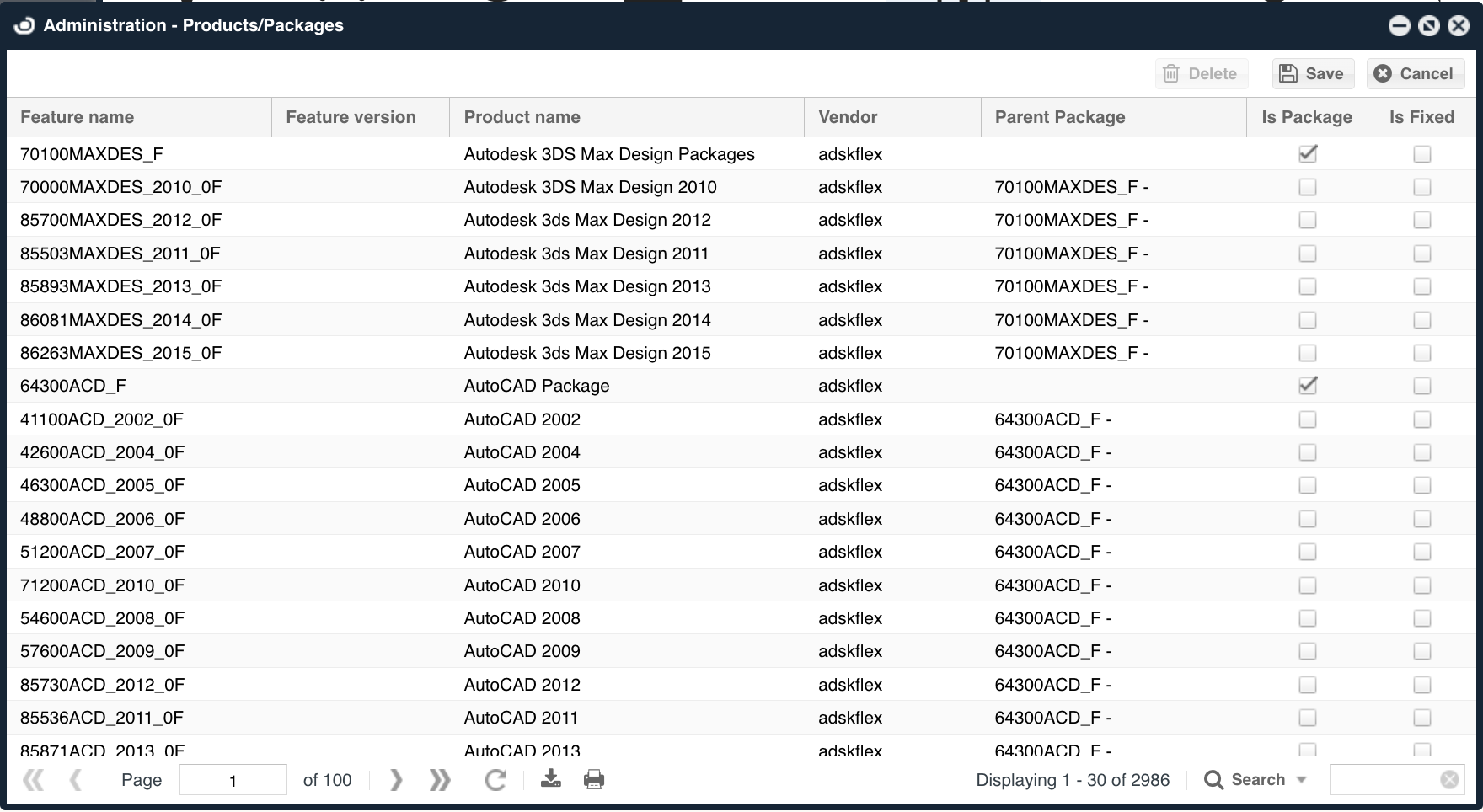
Task: Select the Autodesk 3ds Max Design 2013 row
Action: click(586, 286)
